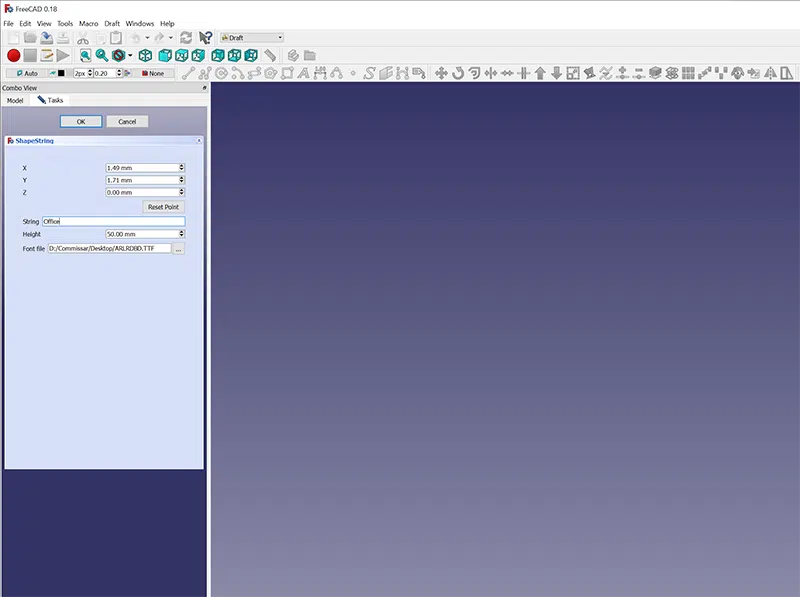Viewport: 800px width, 597px height.
Task: Select the Draft Polygon tool
Action: tap(270, 73)
